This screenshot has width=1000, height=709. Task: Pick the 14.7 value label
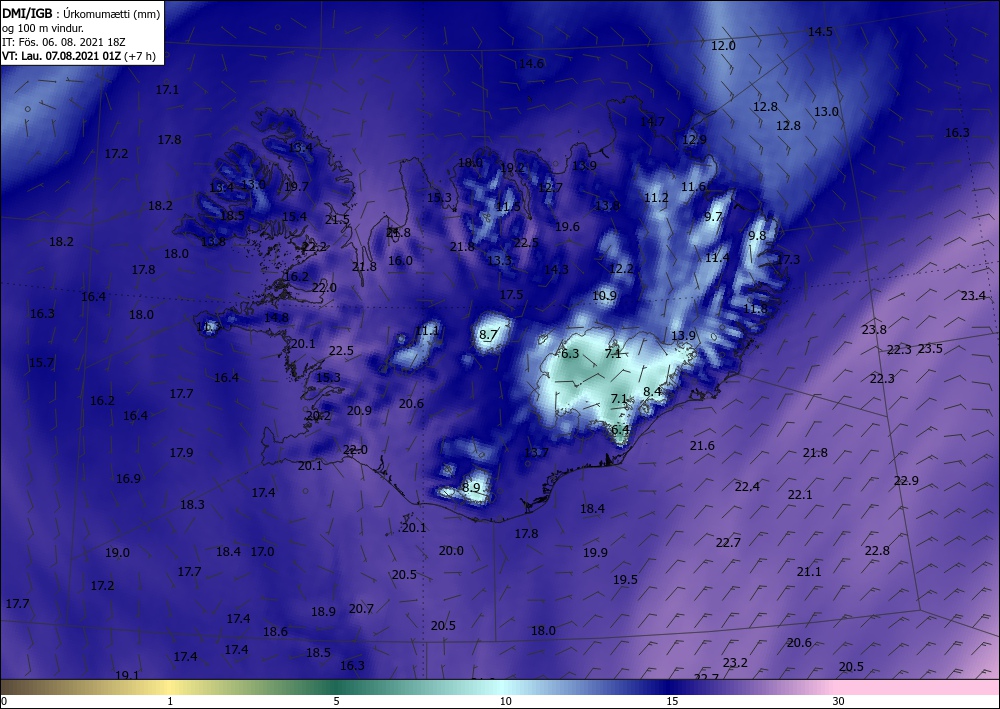pyautogui.click(x=652, y=121)
